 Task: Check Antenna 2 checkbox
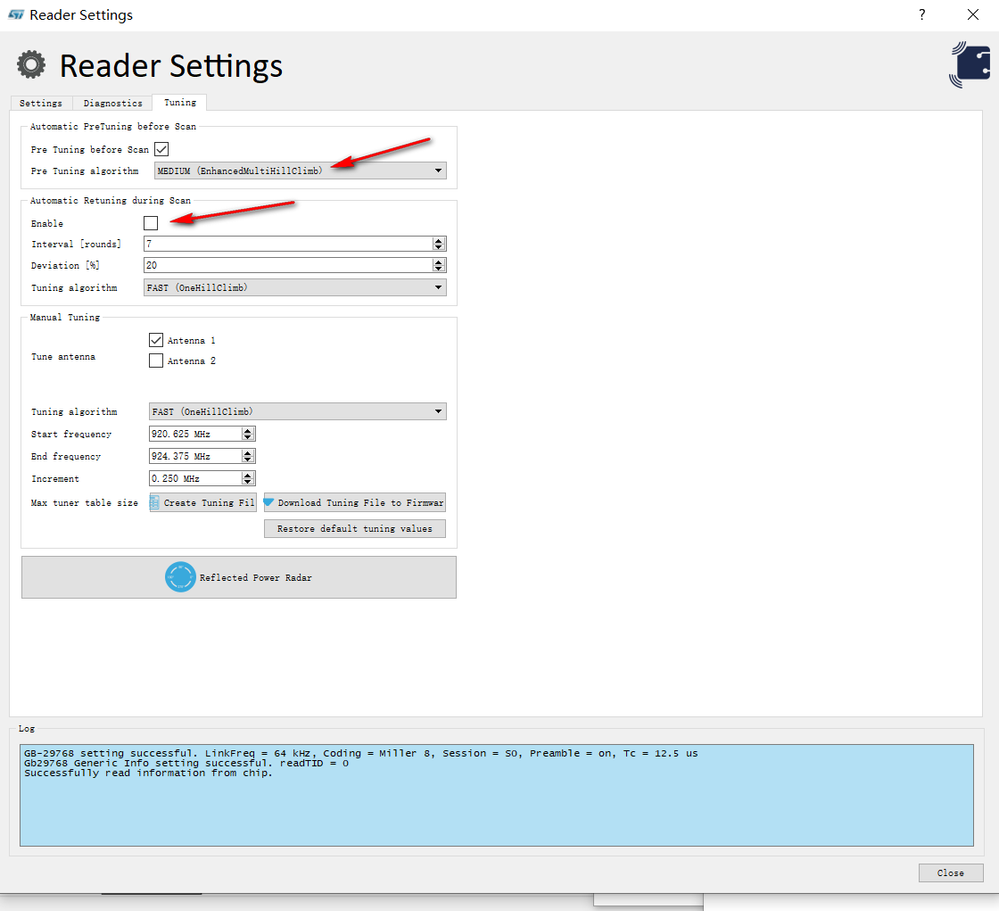[x=156, y=361]
